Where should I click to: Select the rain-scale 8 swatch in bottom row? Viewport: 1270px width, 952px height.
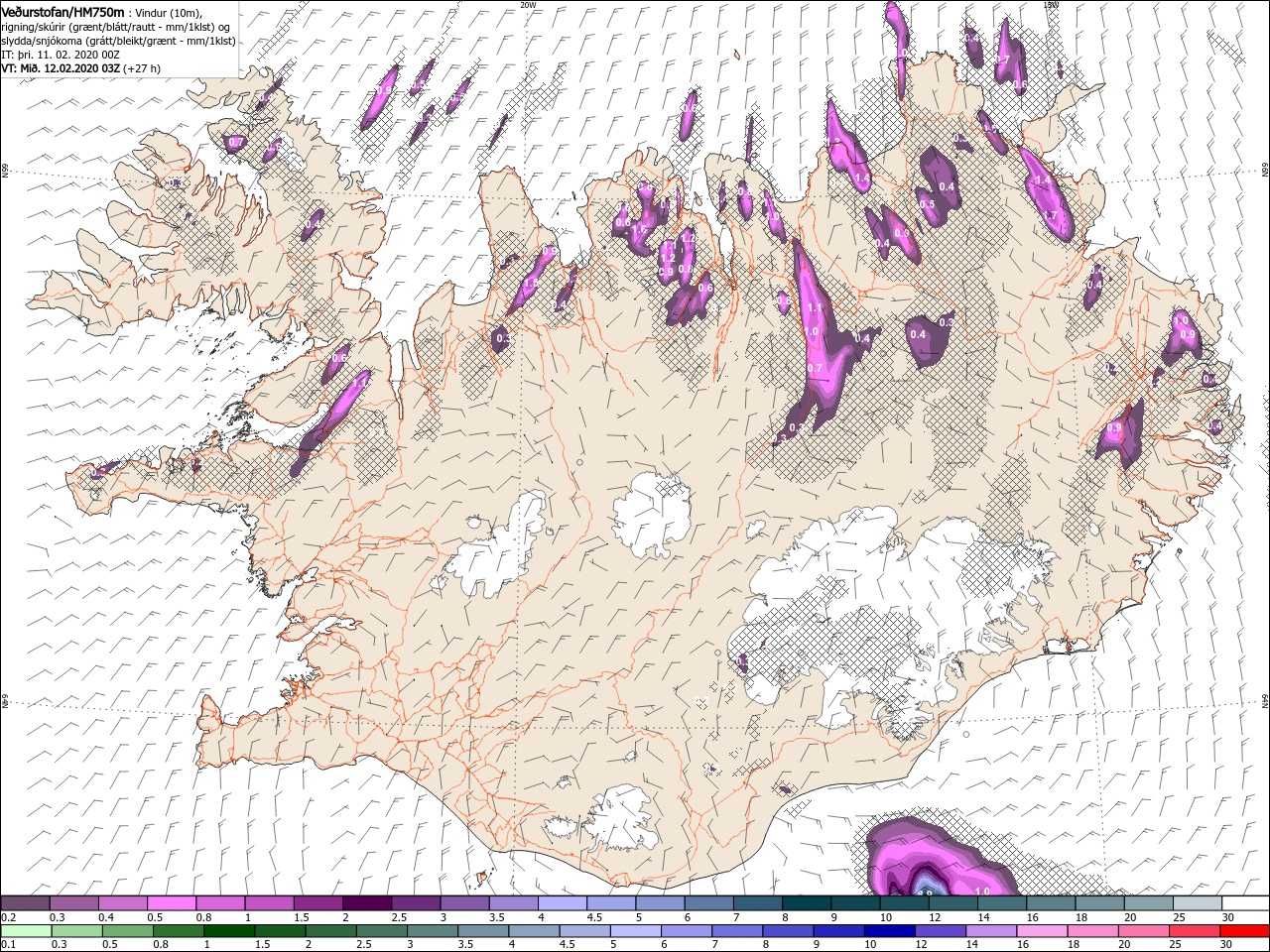788,930
